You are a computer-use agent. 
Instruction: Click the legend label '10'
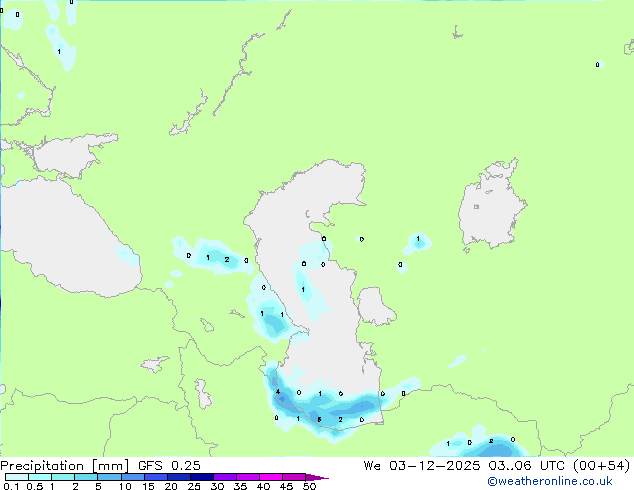pyautogui.click(x=125, y=486)
